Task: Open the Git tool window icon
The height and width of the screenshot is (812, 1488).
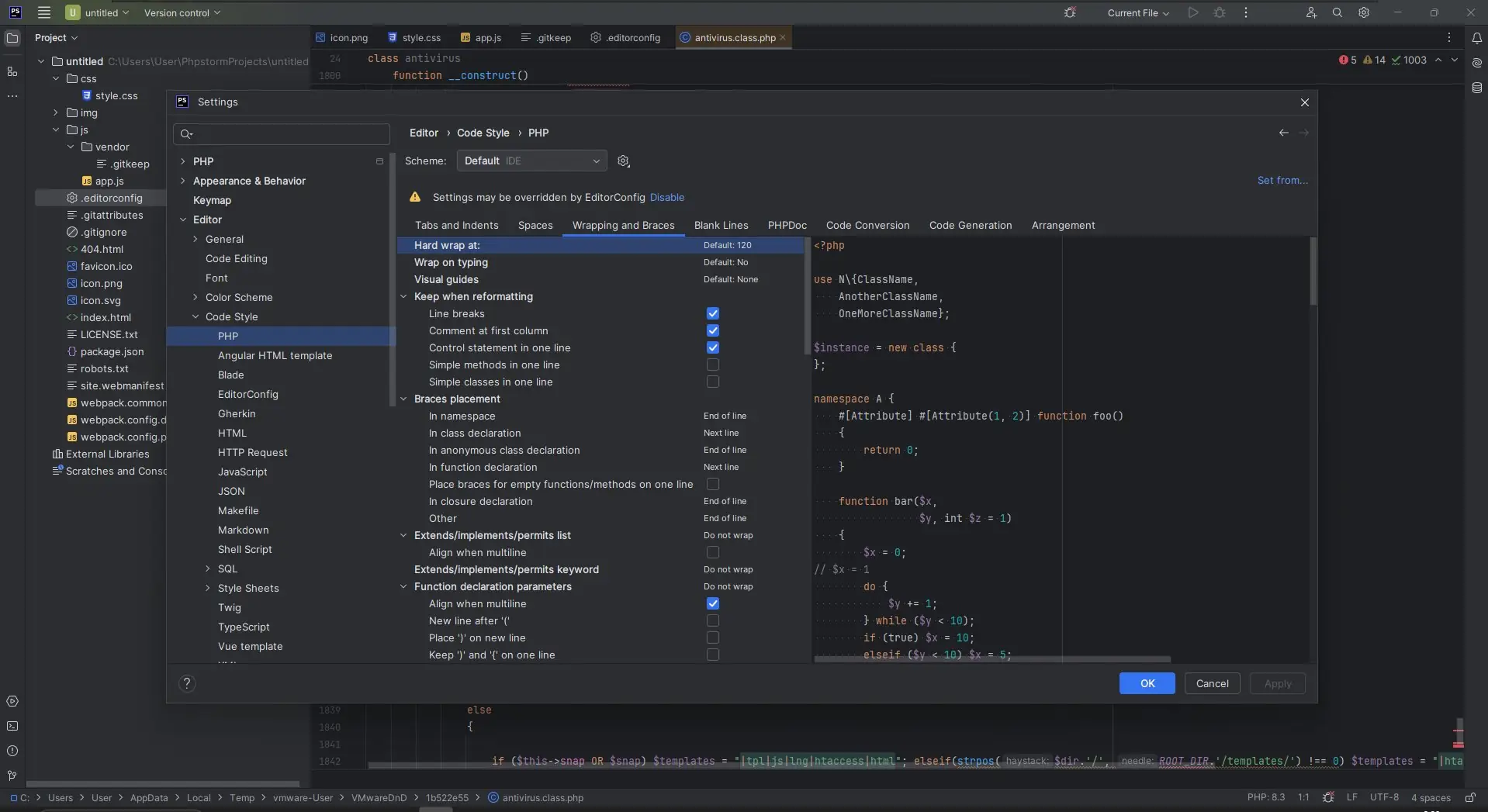Action: [12, 776]
